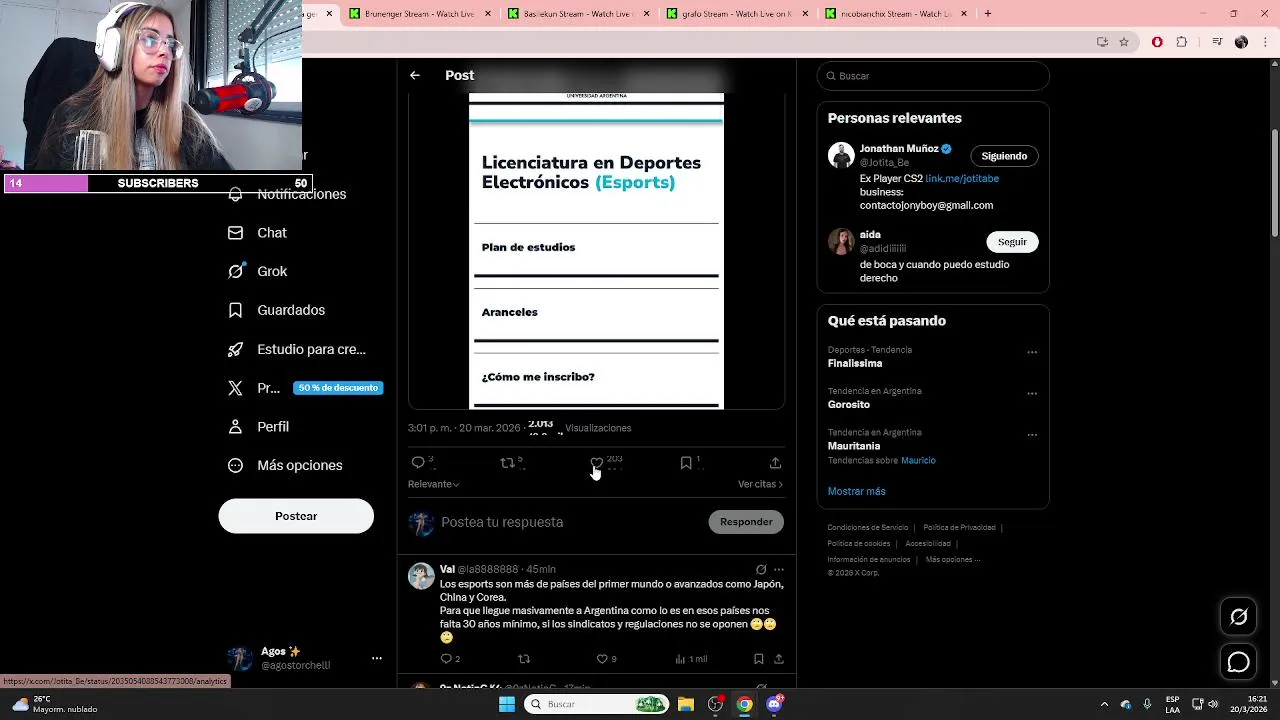Click the Postear button
1280x720 pixels.
click(x=296, y=516)
